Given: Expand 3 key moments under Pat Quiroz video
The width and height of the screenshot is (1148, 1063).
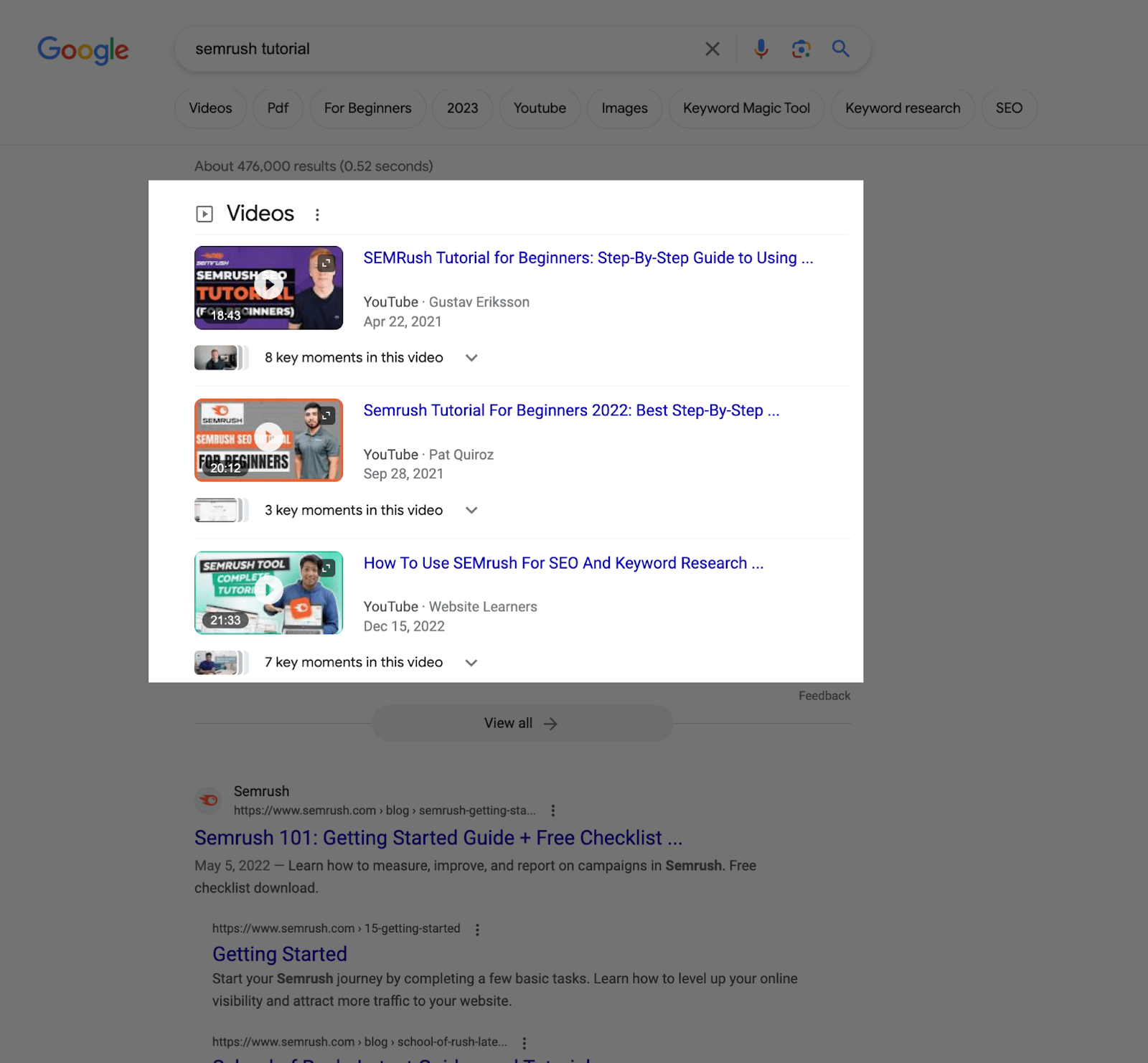Looking at the screenshot, I should [471, 510].
